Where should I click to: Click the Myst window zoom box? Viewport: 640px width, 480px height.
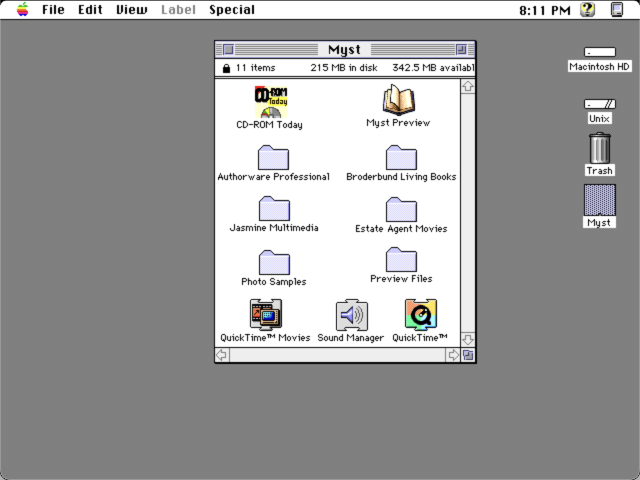[x=461, y=50]
